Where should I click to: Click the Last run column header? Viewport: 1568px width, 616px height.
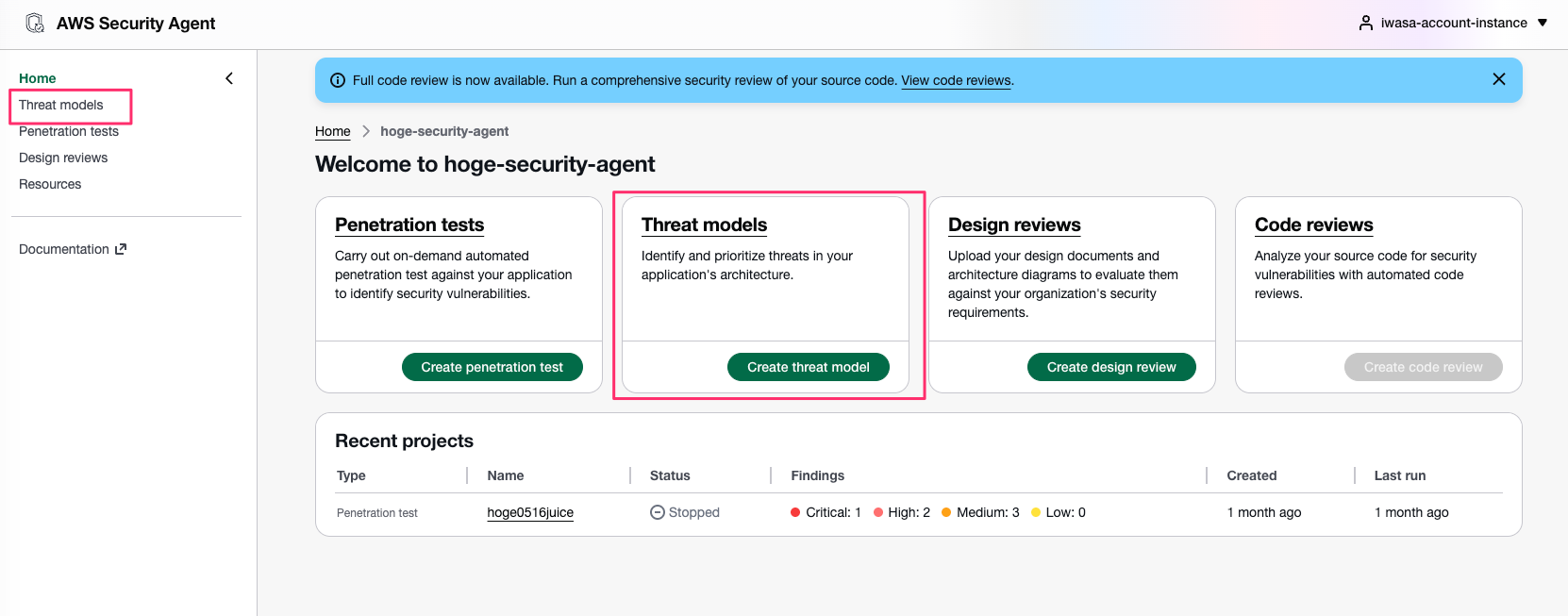(1400, 475)
